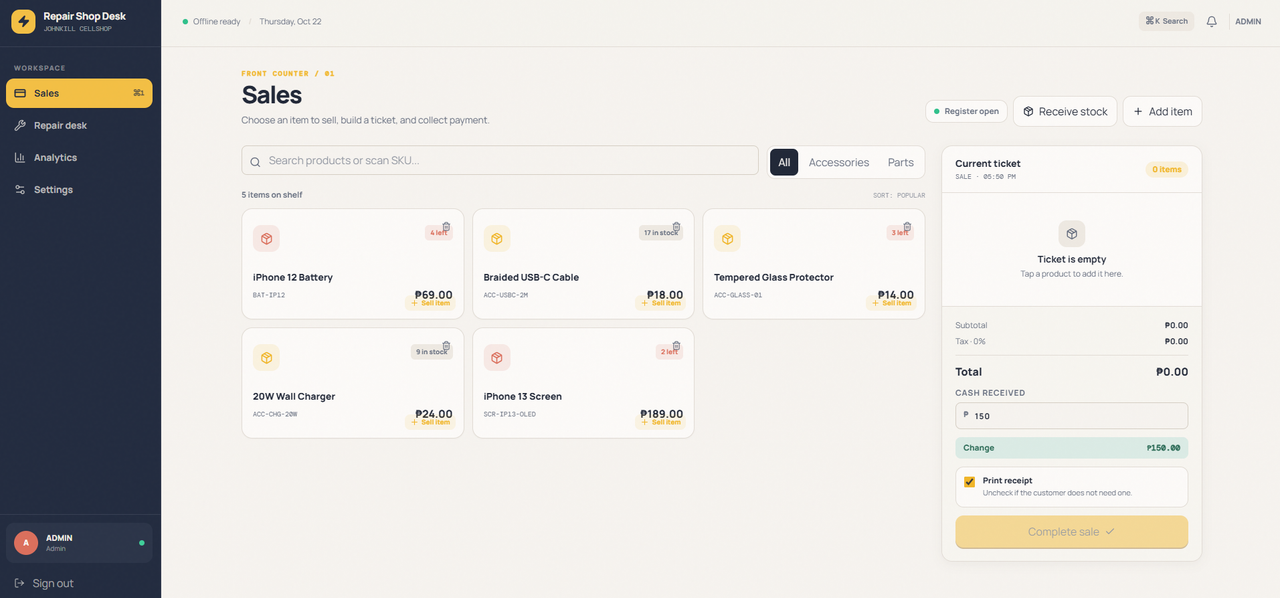The height and width of the screenshot is (598, 1280).
Task: Delete the Braided USB-C Cable item
Action: (x=676, y=227)
